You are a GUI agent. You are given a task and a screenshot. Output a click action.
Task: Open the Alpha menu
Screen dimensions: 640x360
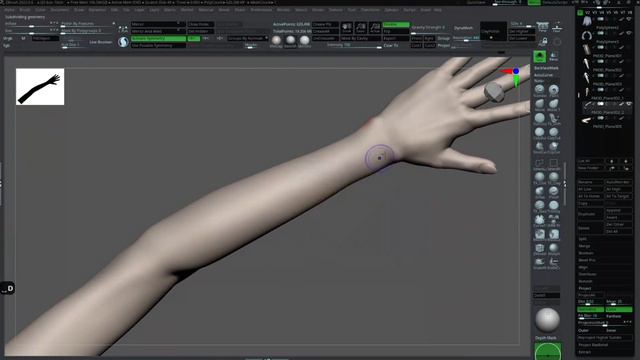pos(9,9)
